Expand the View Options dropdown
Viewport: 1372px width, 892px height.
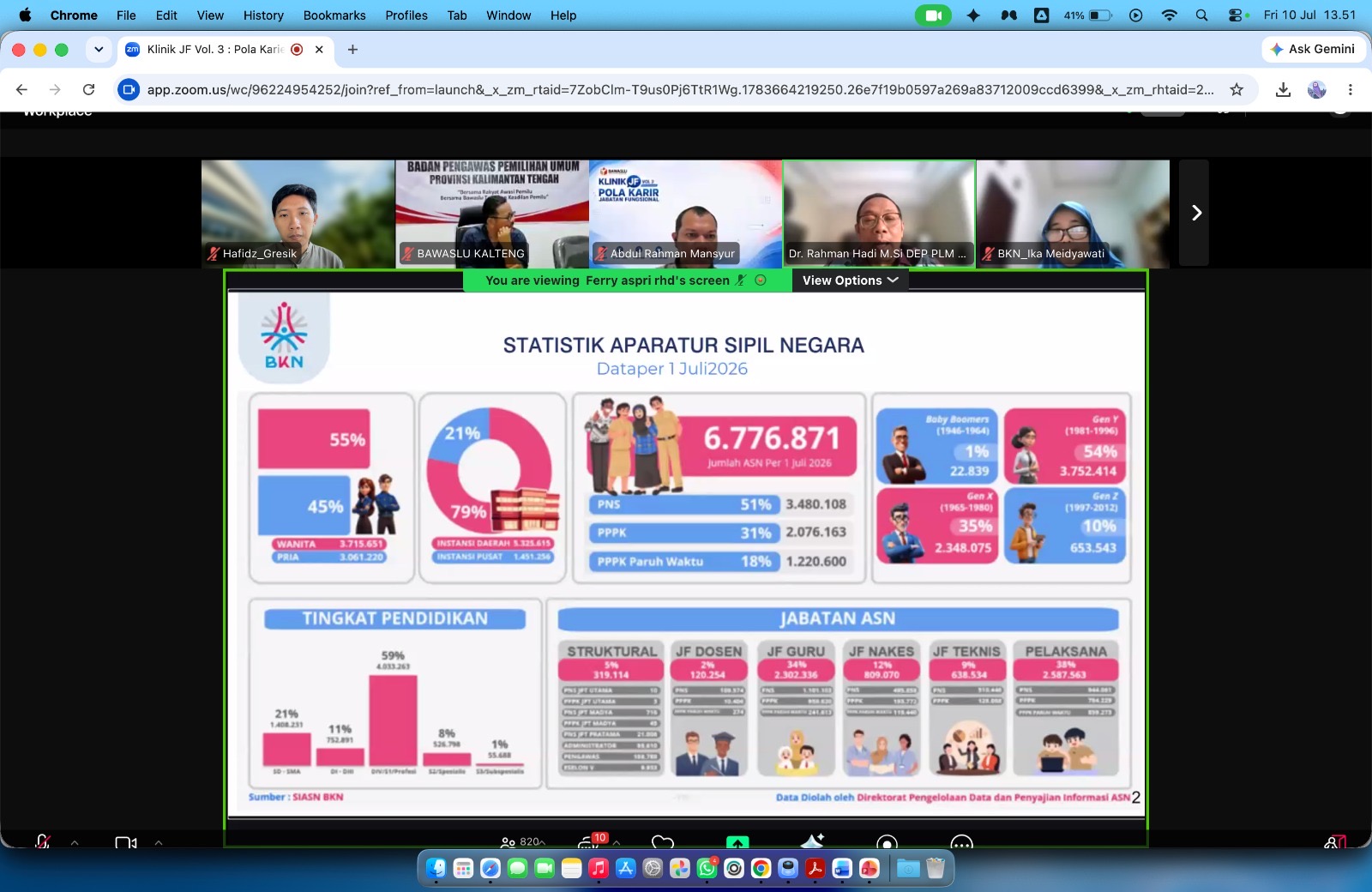click(850, 280)
